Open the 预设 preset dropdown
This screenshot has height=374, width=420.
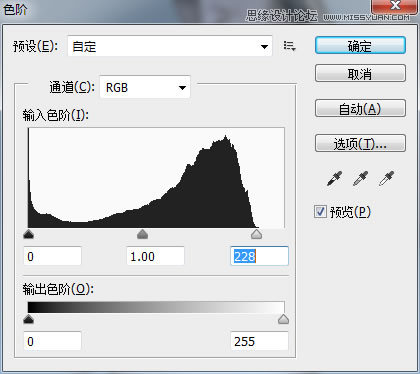pos(170,46)
